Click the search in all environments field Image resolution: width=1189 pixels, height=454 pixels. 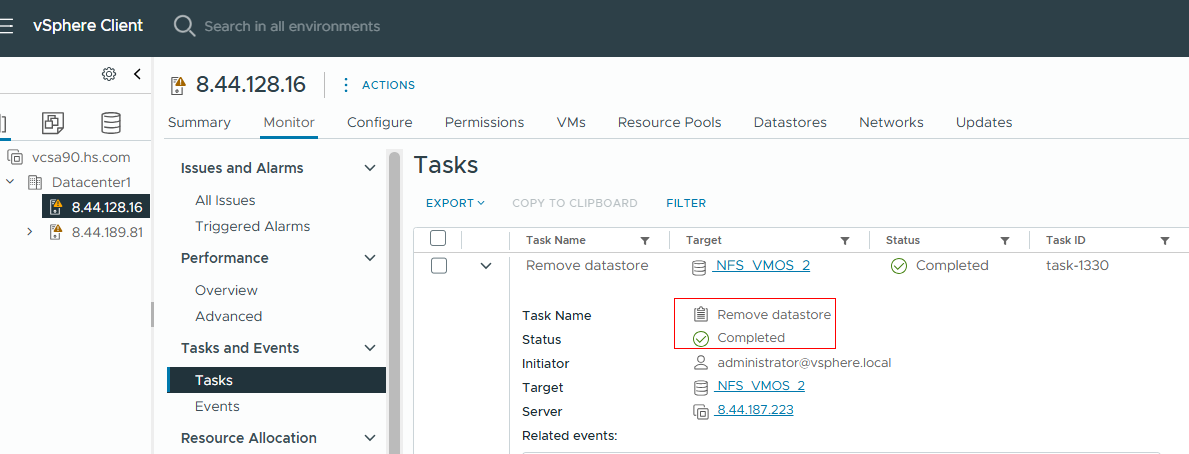293,26
